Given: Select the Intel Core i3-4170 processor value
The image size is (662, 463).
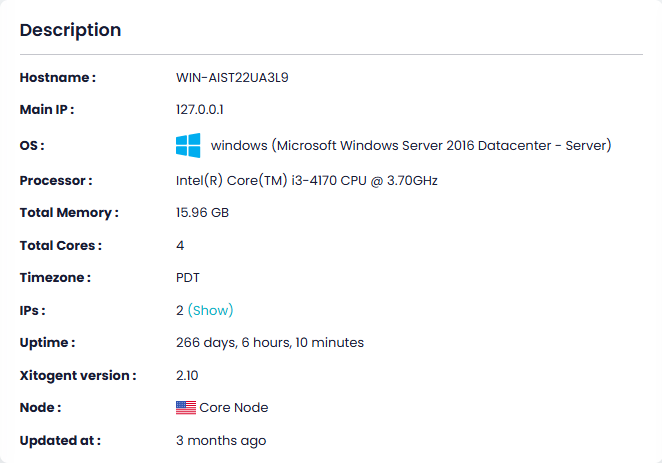Looking at the screenshot, I should (307, 181).
